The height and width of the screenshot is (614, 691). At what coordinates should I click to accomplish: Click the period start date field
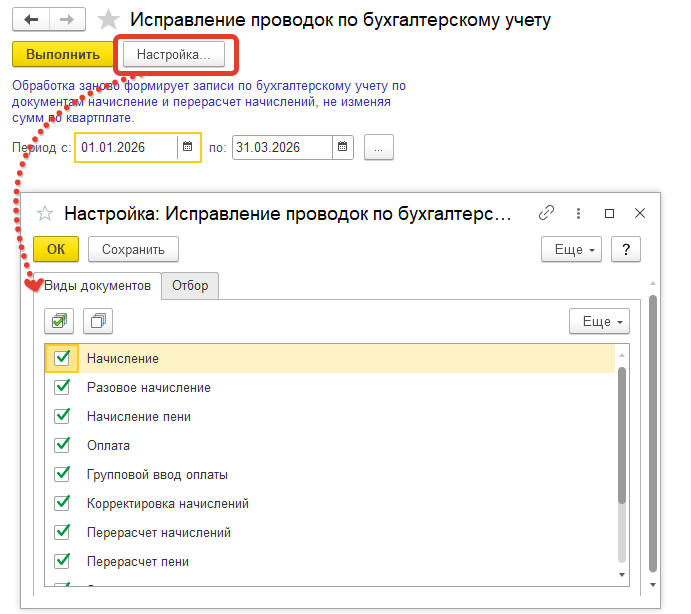point(127,147)
